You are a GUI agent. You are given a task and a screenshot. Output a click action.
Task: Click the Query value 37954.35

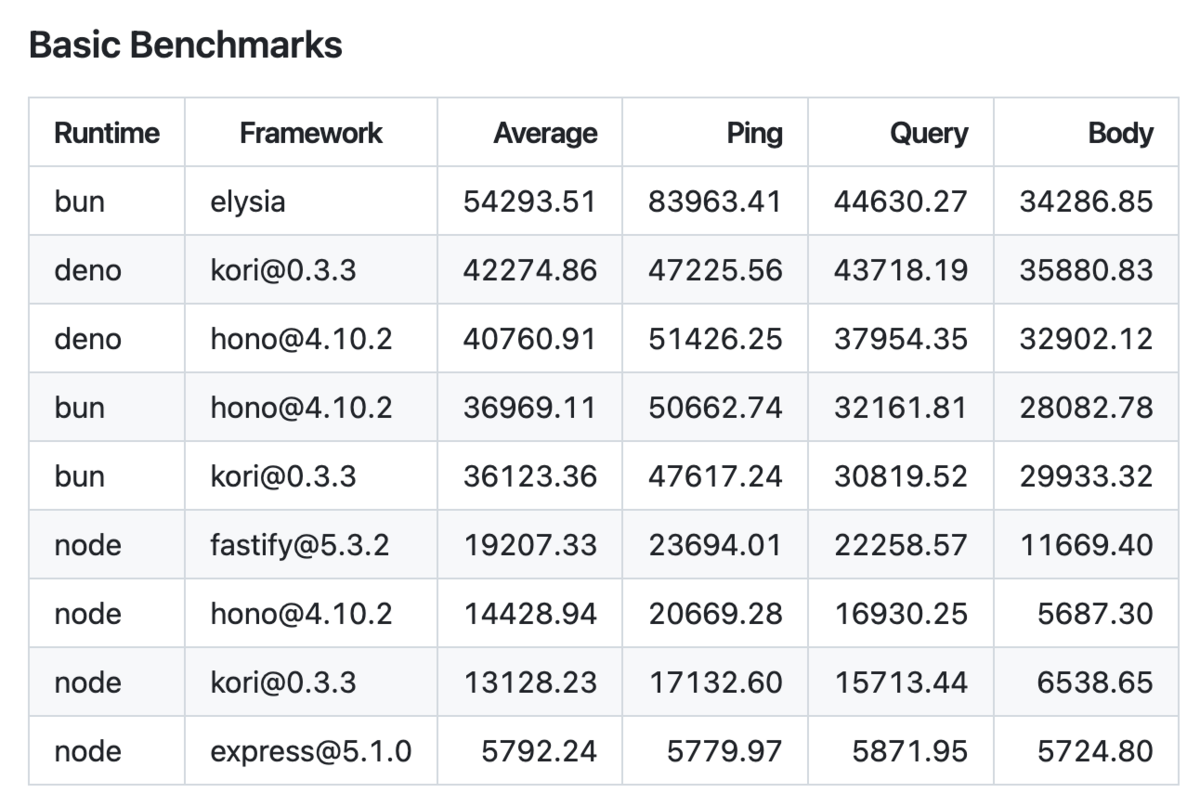click(901, 338)
